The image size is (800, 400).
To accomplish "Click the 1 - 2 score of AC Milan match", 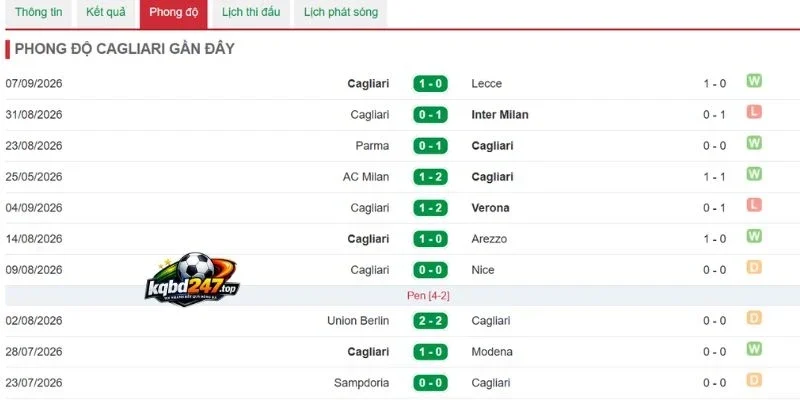I will point(430,177).
